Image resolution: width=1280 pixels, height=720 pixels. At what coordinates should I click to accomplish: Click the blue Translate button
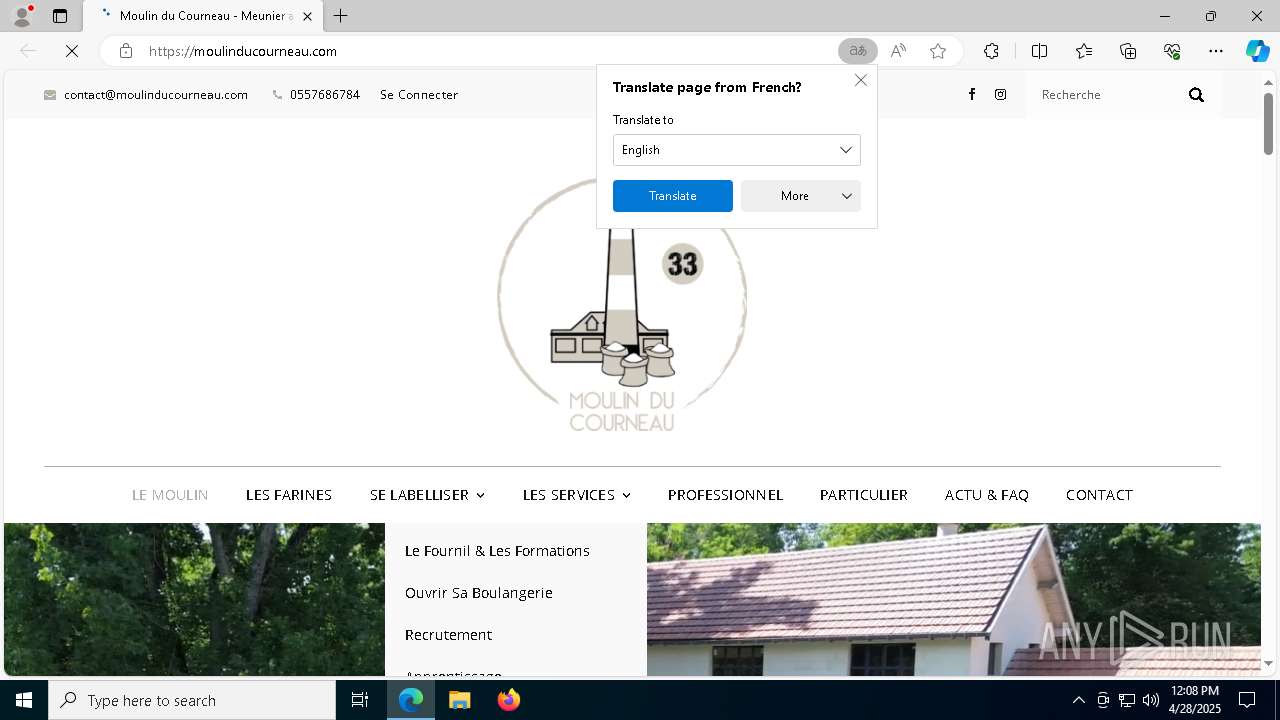[x=673, y=196]
